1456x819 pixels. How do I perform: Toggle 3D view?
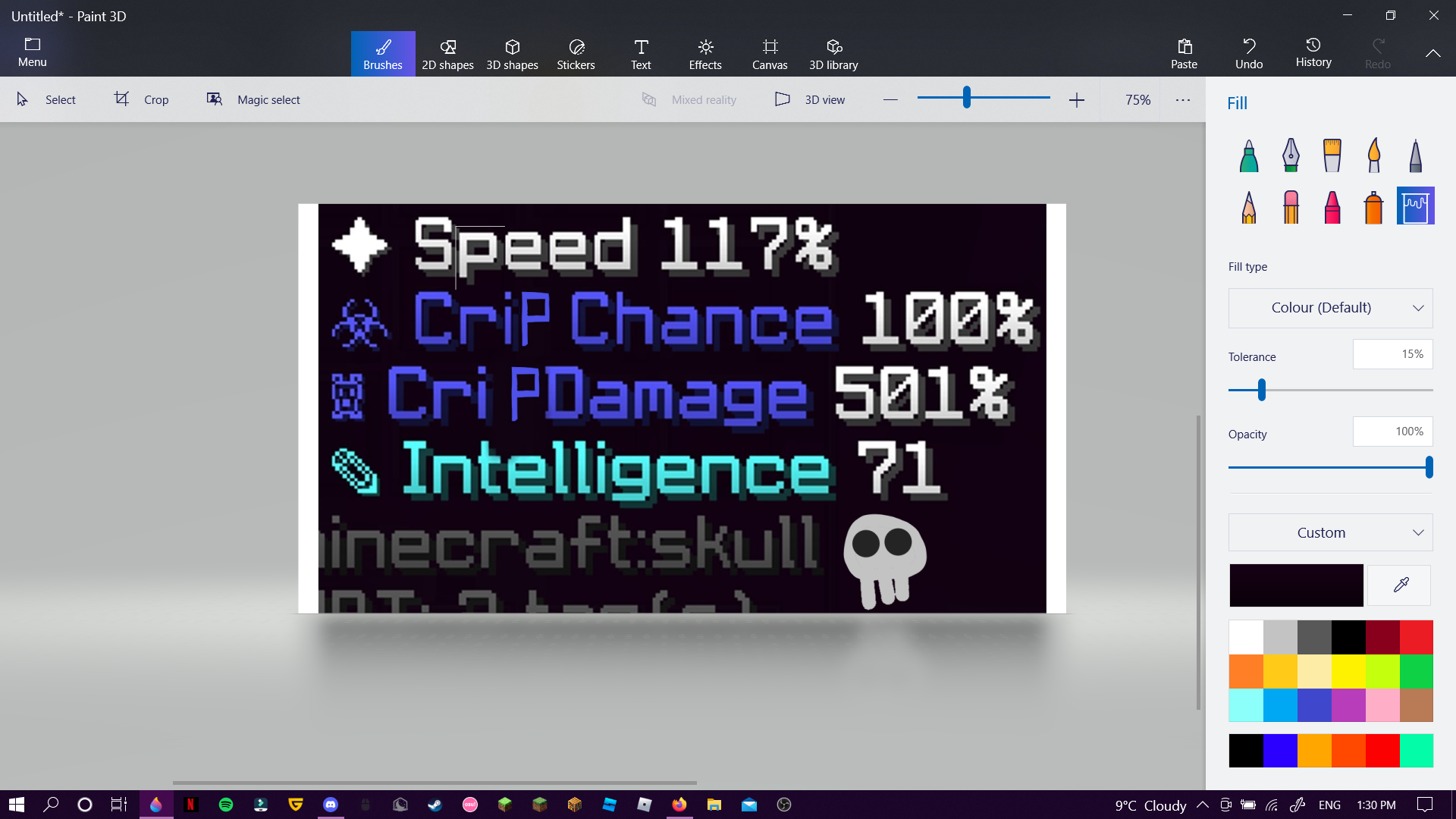[810, 99]
